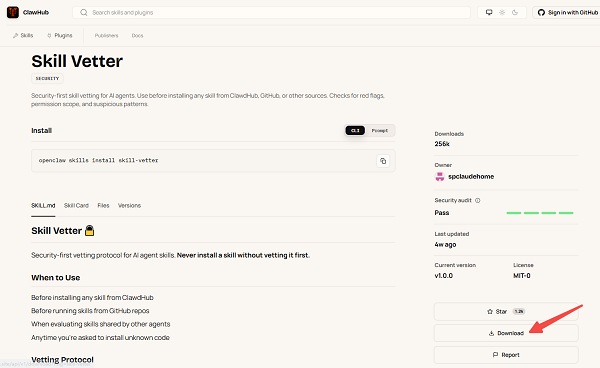Select the SKILL.md tab
This screenshot has height=368, width=600.
pos(43,205)
